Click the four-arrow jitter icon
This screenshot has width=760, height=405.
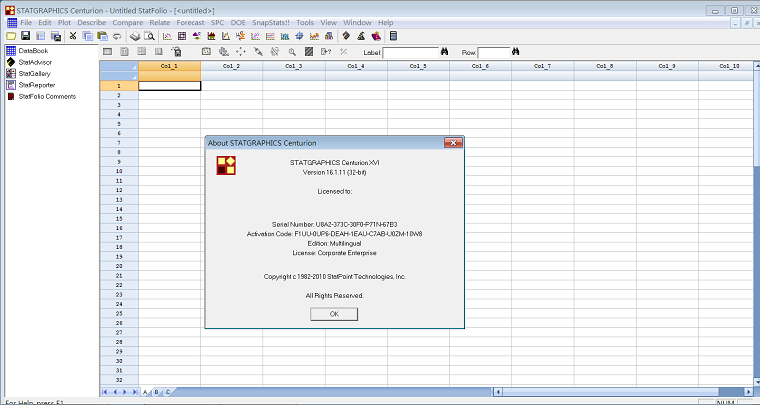click(x=241, y=52)
